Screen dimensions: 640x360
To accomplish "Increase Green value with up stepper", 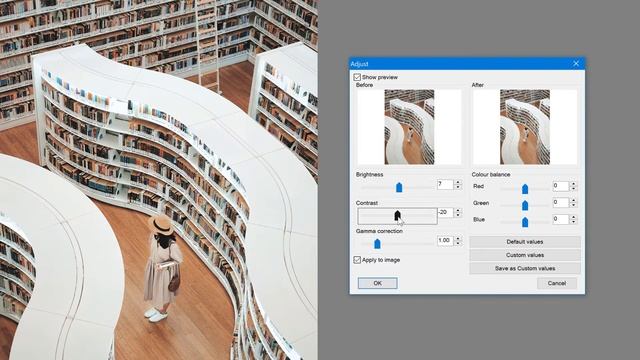I will pos(573,200).
